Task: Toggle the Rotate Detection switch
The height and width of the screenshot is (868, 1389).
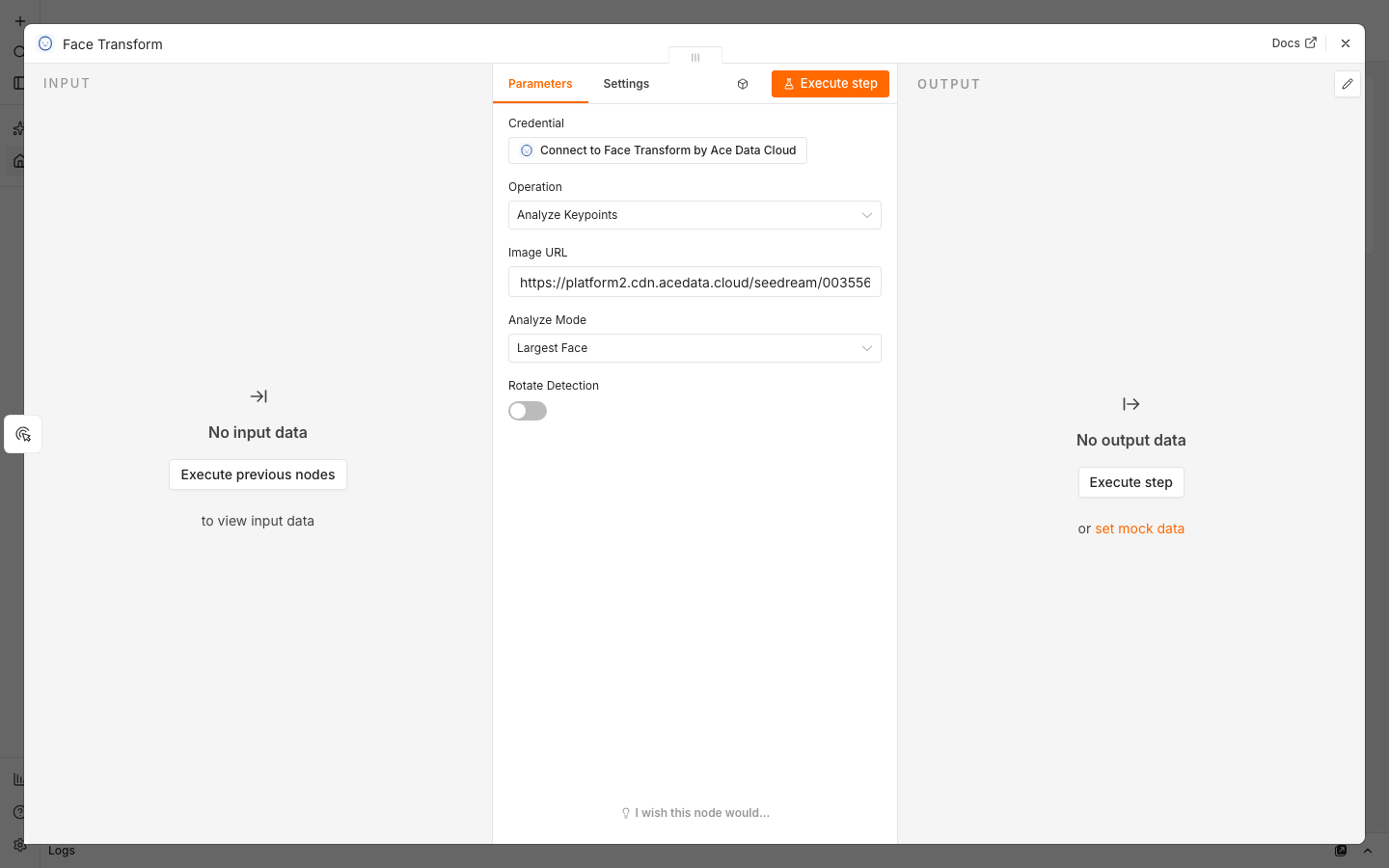Action: (528, 411)
